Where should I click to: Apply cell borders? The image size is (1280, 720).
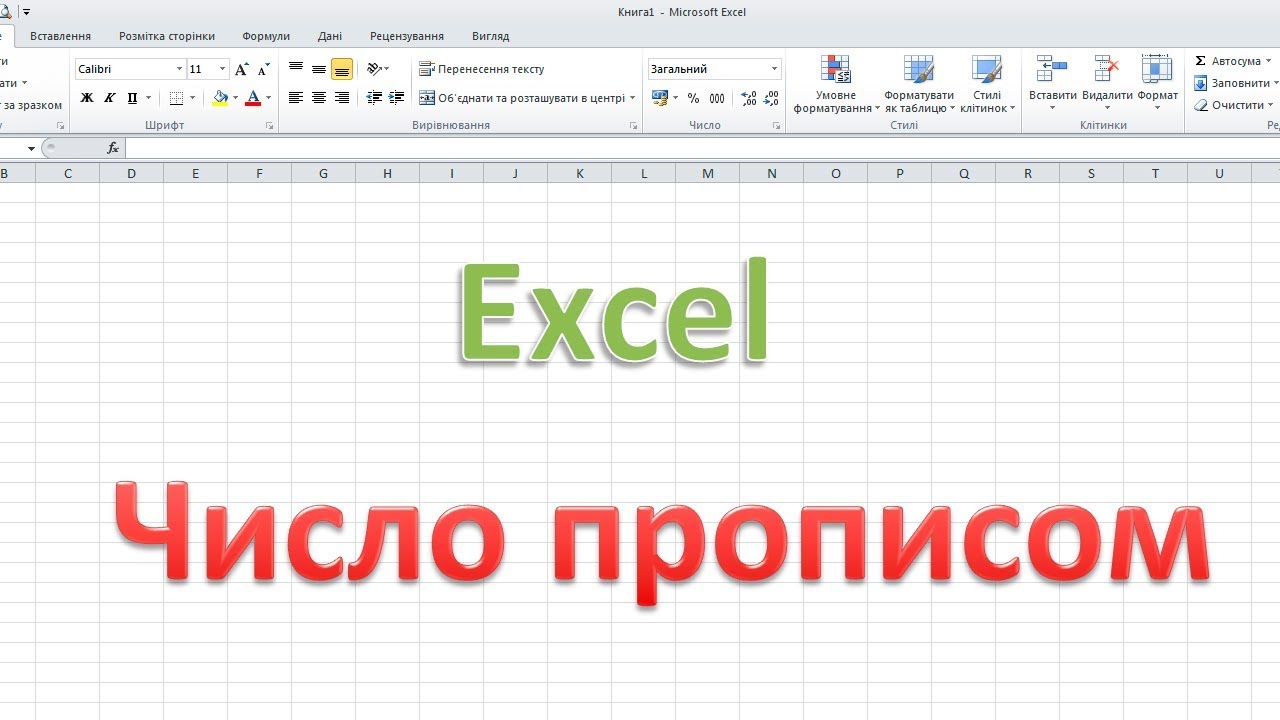click(x=176, y=98)
